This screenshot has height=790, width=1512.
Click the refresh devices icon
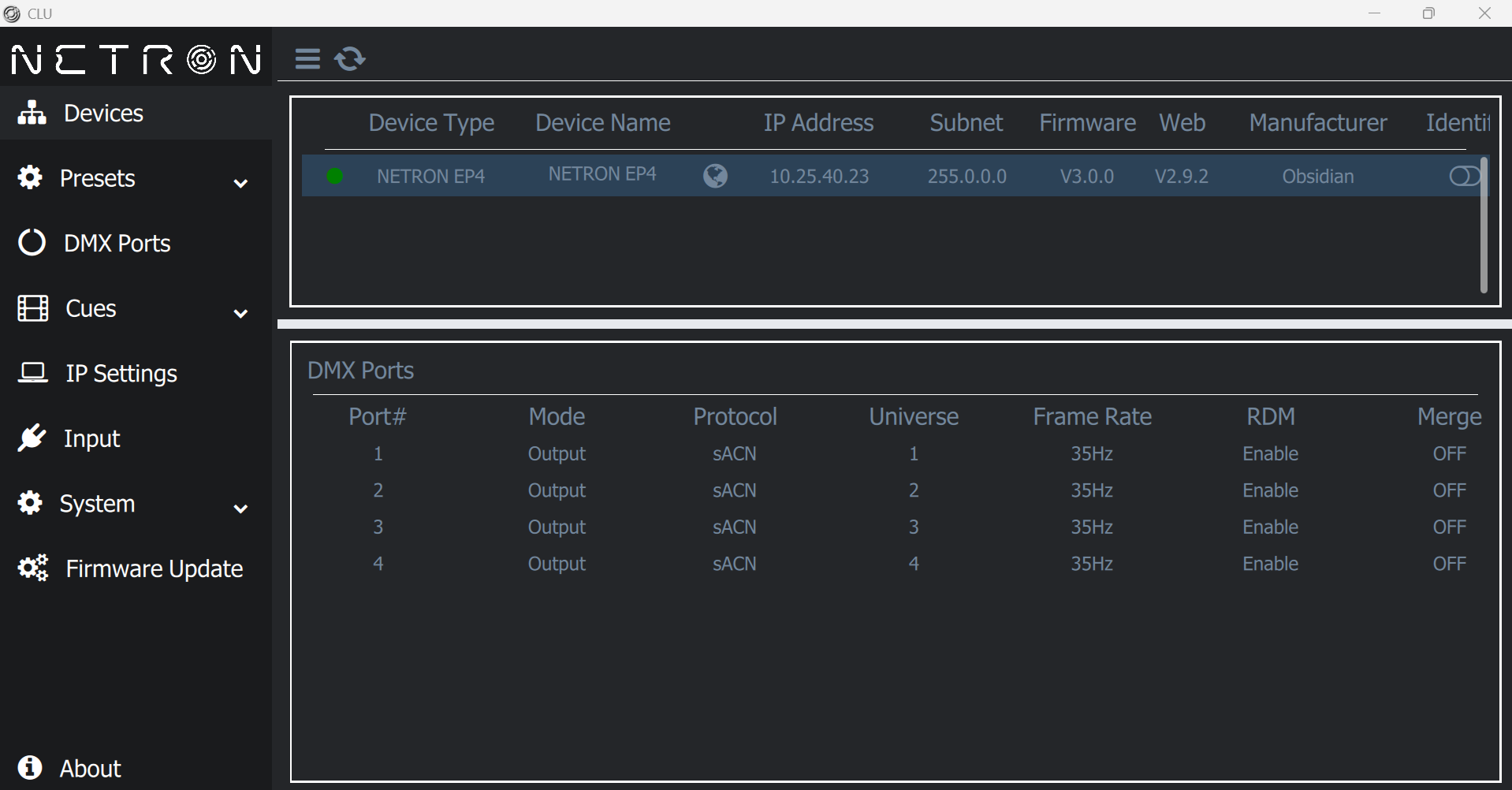click(x=350, y=59)
